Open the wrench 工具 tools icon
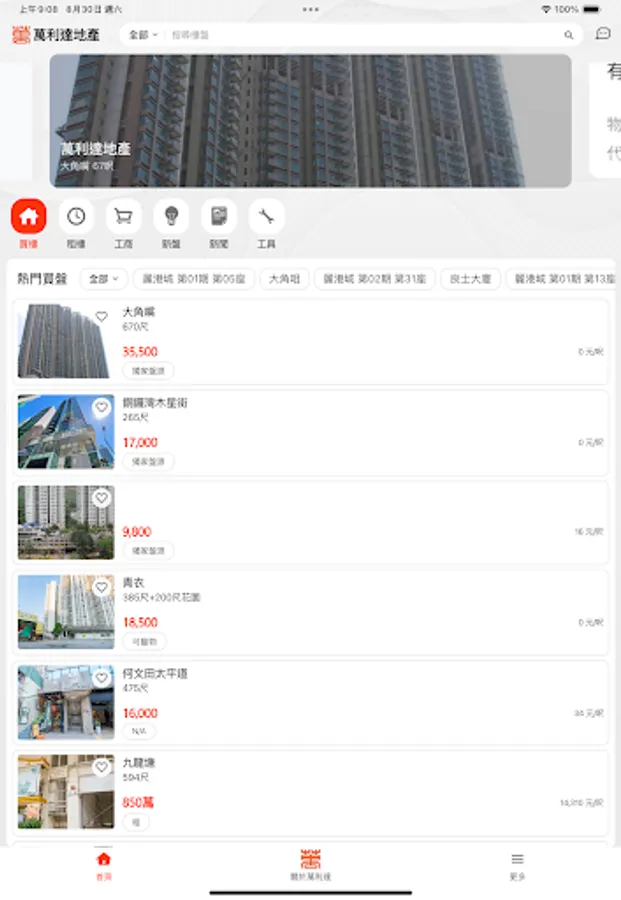The width and height of the screenshot is (621, 900). click(266, 217)
